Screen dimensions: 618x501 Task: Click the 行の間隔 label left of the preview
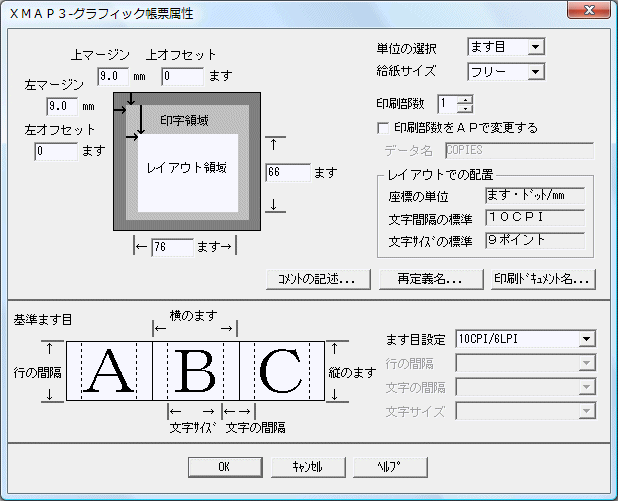(37, 372)
